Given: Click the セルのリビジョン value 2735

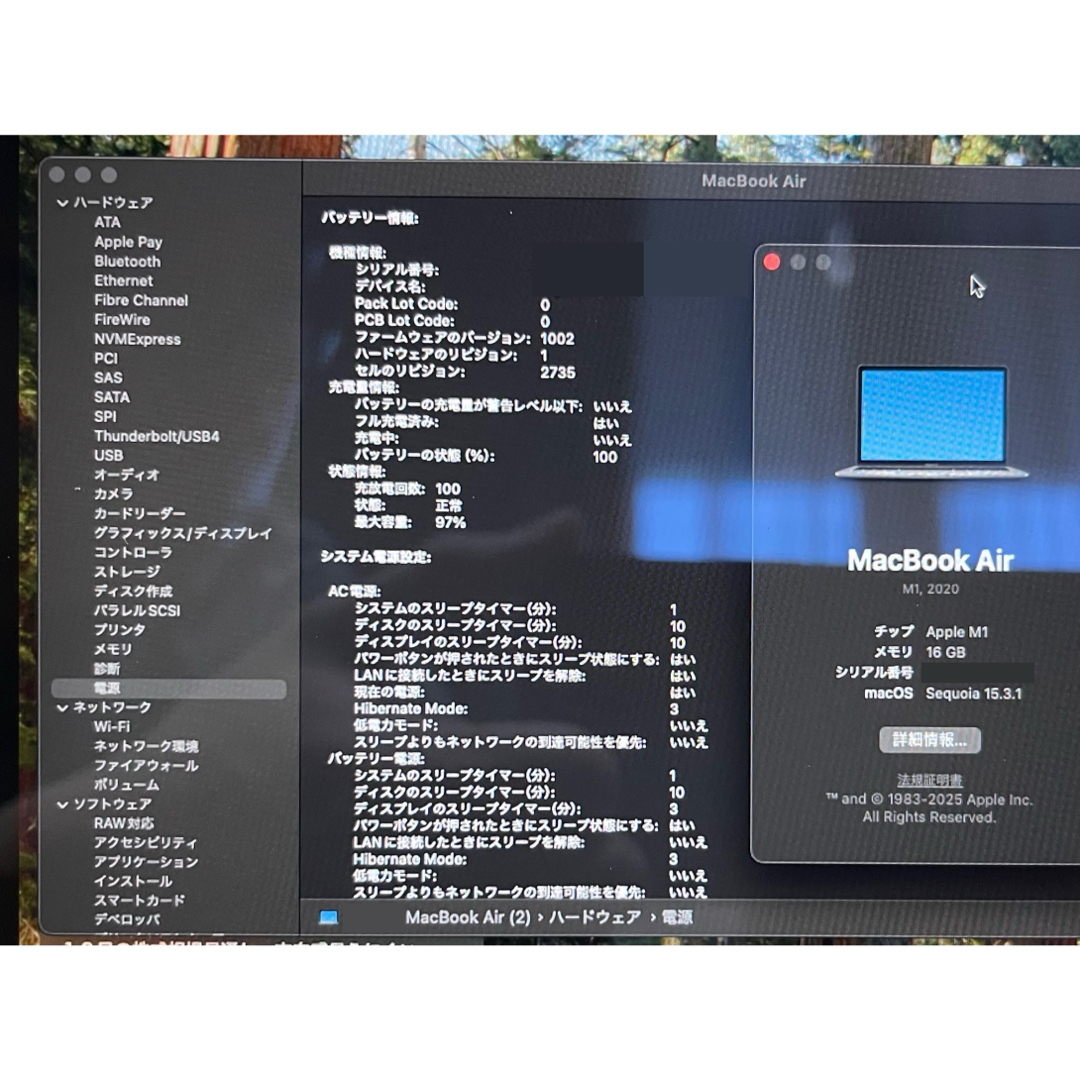Looking at the screenshot, I should tap(558, 373).
